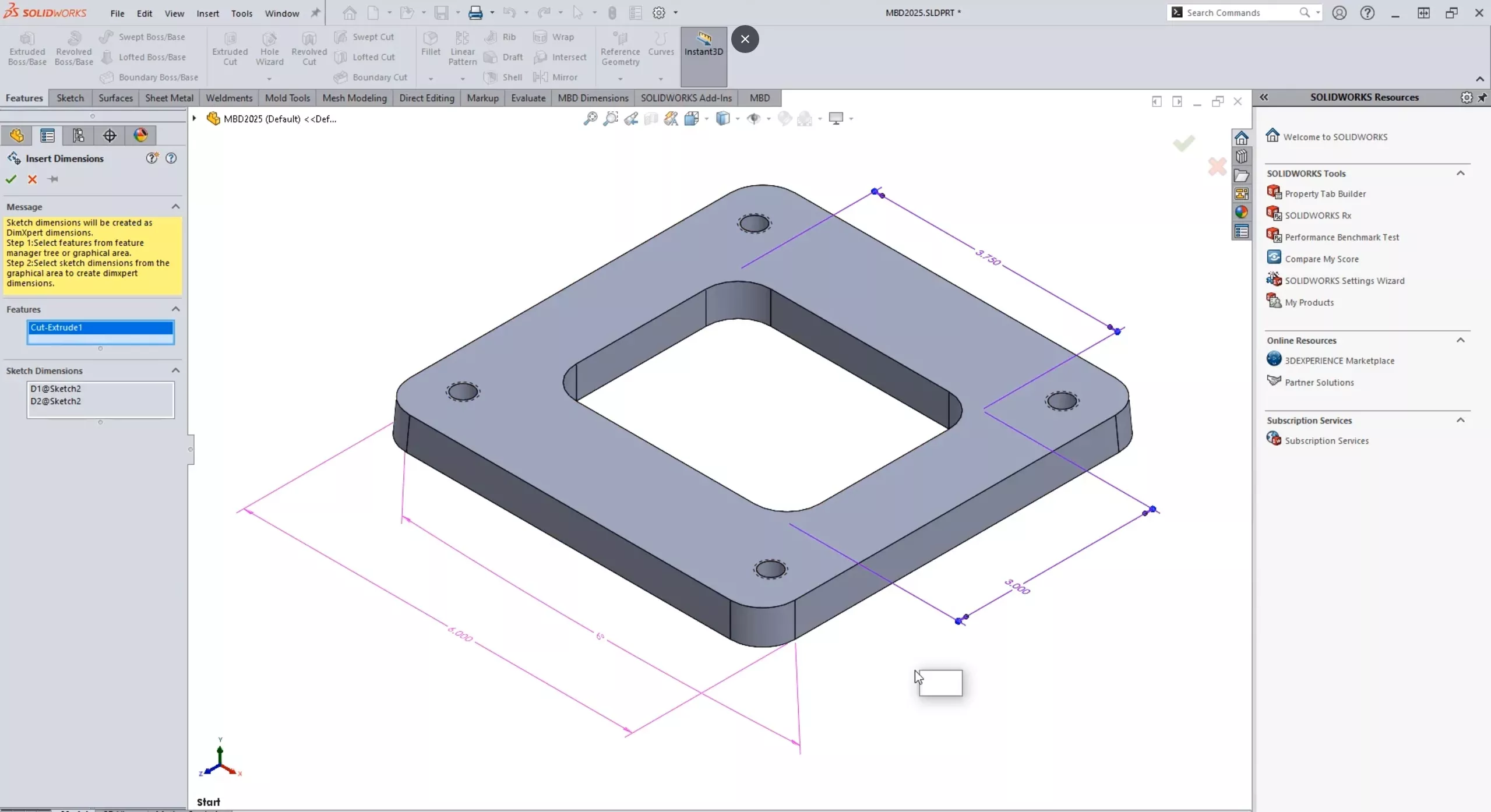The height and width of the screenshot is (812, 1491).
Task: Collapse the task pane with double chevron
Action: tap(1263, 97)
